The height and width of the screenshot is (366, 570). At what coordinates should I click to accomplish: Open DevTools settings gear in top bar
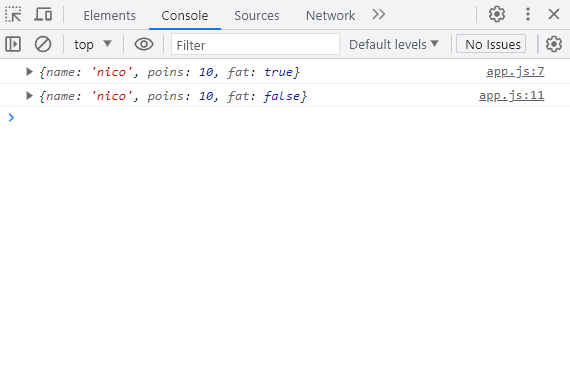497,15
